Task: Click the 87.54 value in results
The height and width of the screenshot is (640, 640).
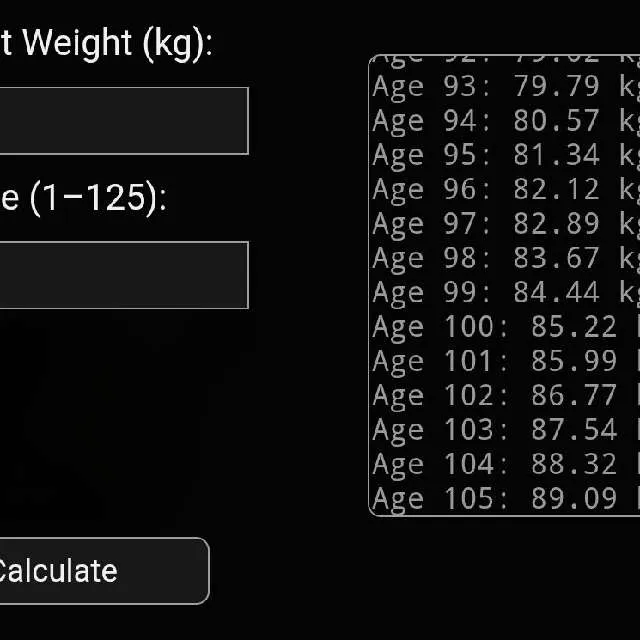Action: pyautogui.click(x=574, y=430)
